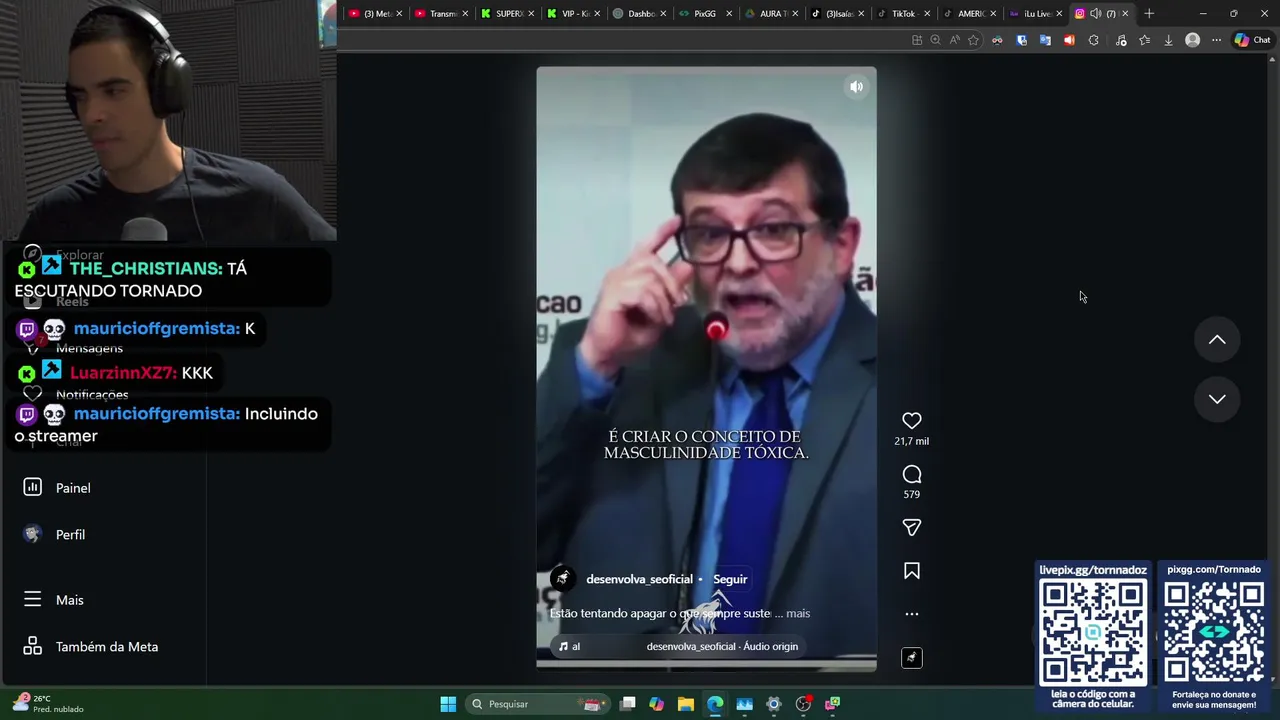
Task: Mute the reel using the speaker icon
Action: tap(856, 87)
